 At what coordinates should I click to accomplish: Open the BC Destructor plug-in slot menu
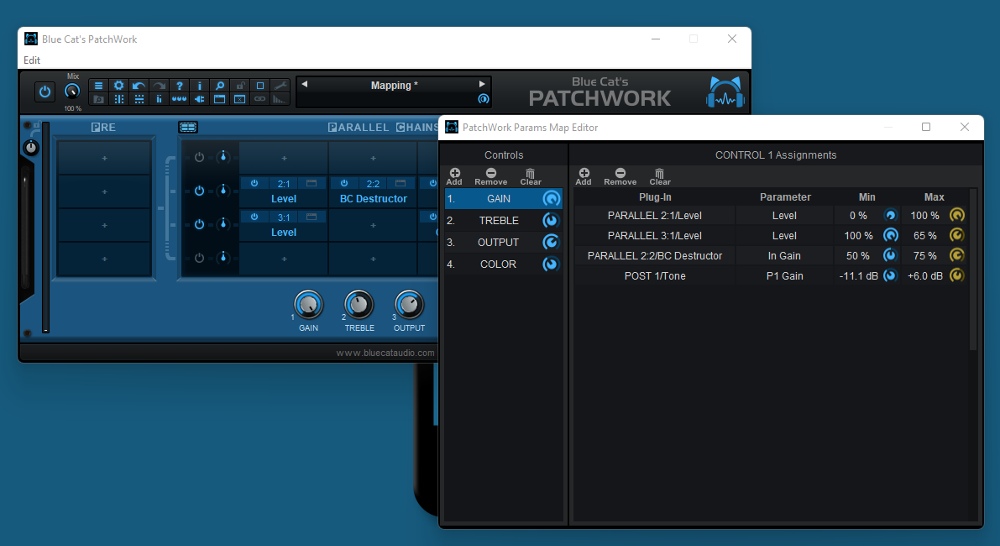(x=373, y=199)
